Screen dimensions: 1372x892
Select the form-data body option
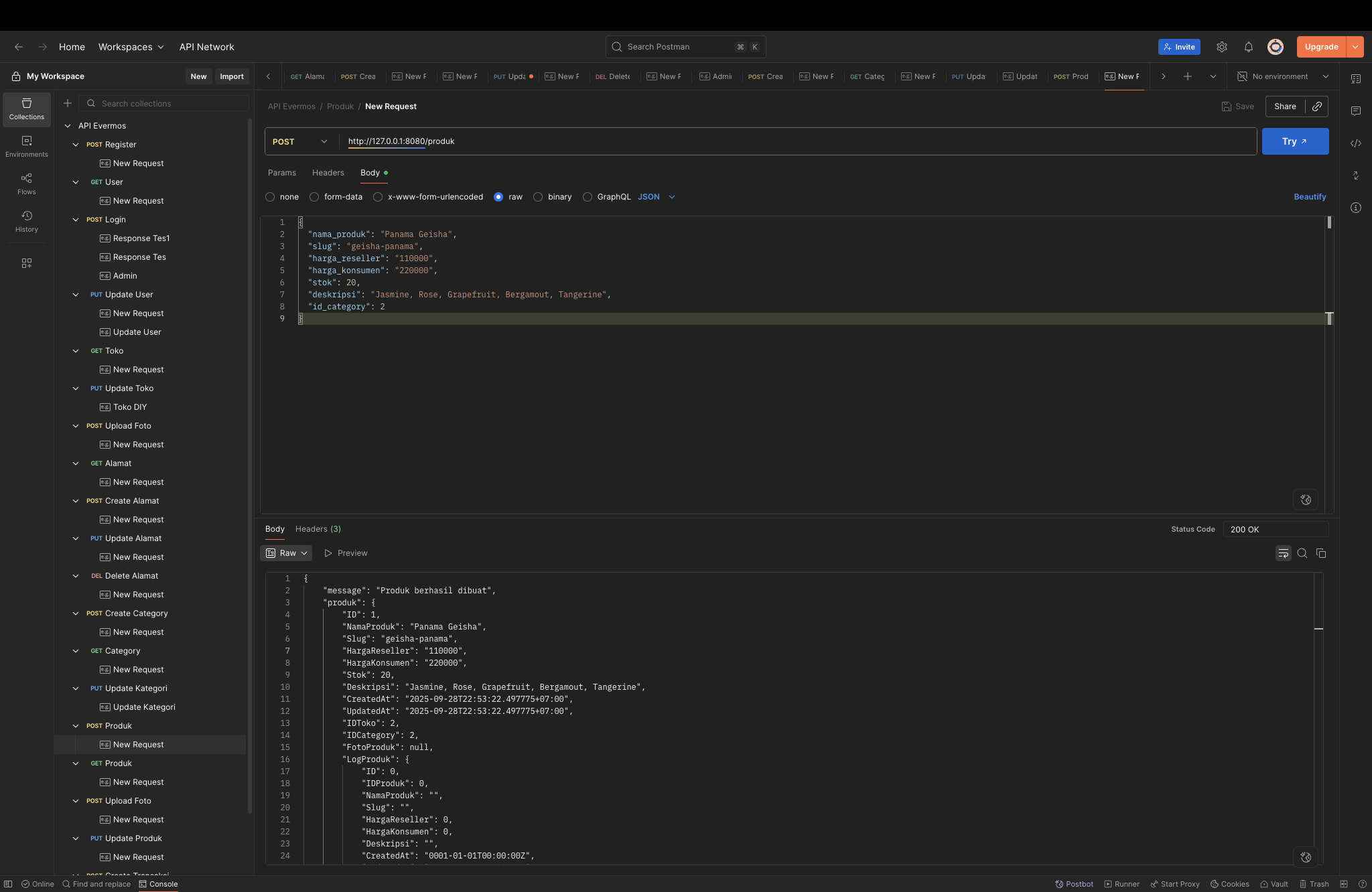pos(314,197)
